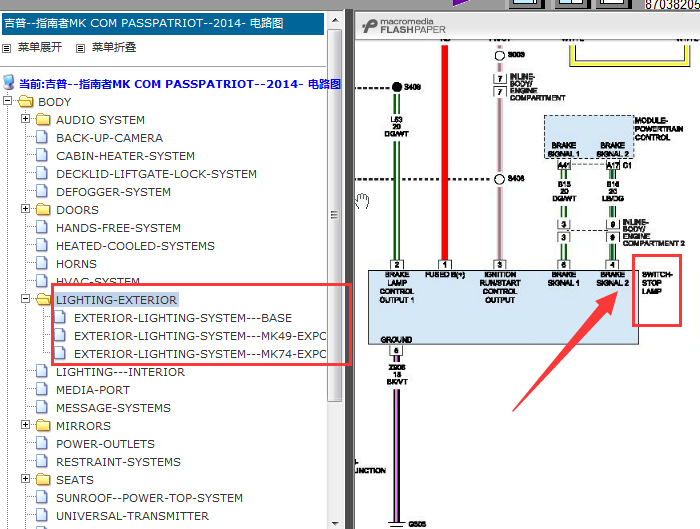Click the DOORS folder icon

[x=43, y=209]
